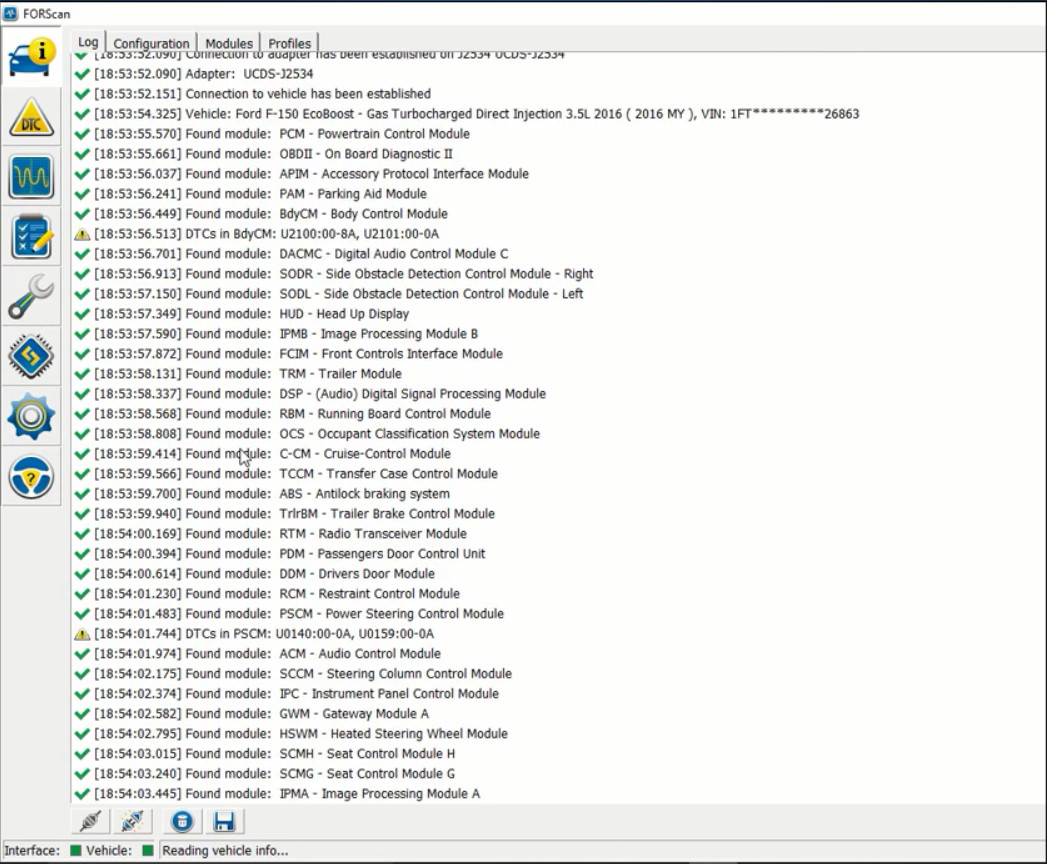The height and width of the screenshot is (864, 1047).
Task: Click the check mark beside the IPMA row
Action: coord(82,793)
